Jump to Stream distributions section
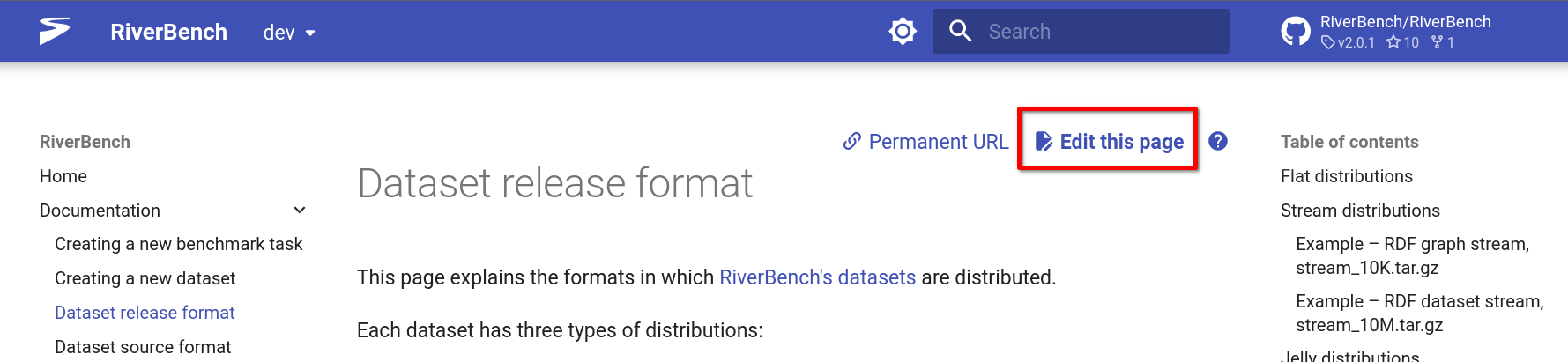The height and width of the screenshot is (362, 1568). point(1360,211)
